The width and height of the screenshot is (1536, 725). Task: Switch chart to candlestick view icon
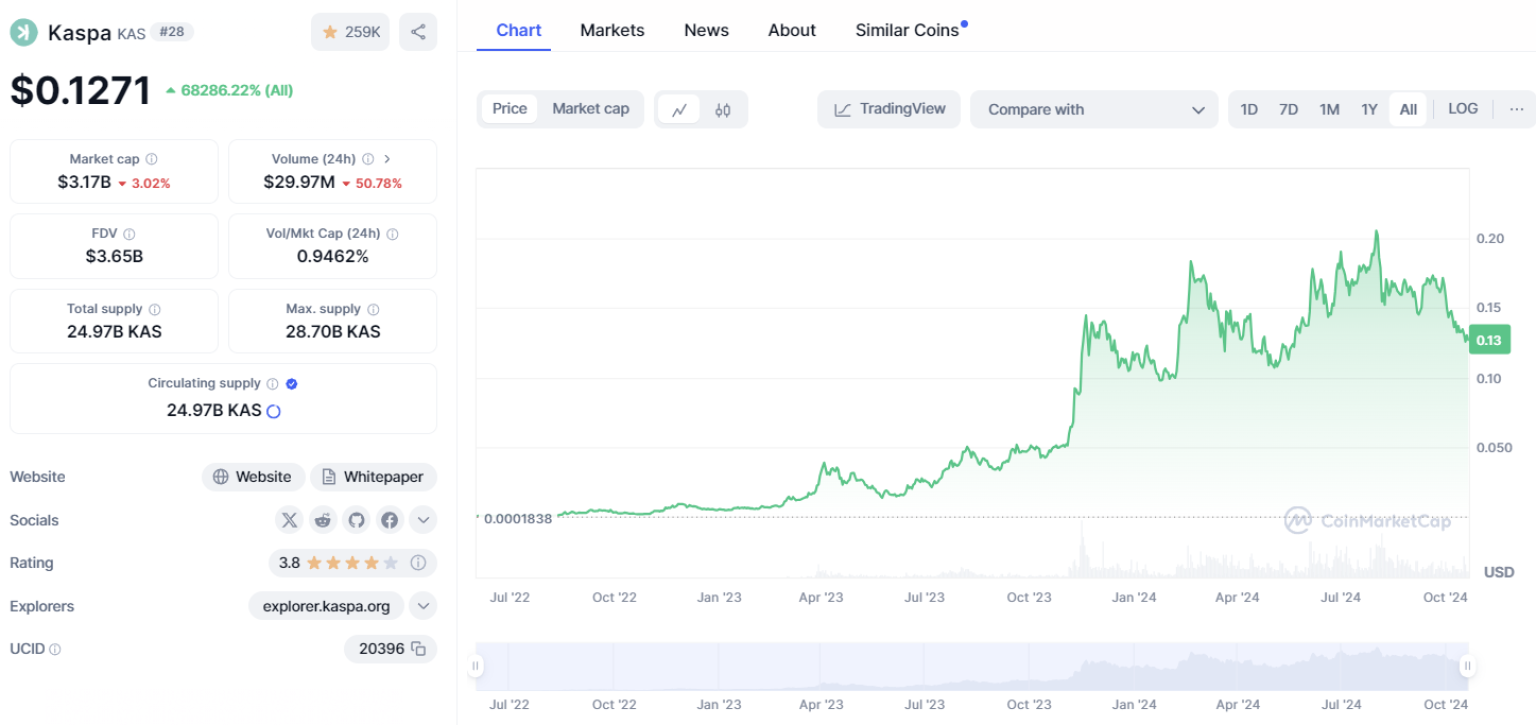(722, 109)
